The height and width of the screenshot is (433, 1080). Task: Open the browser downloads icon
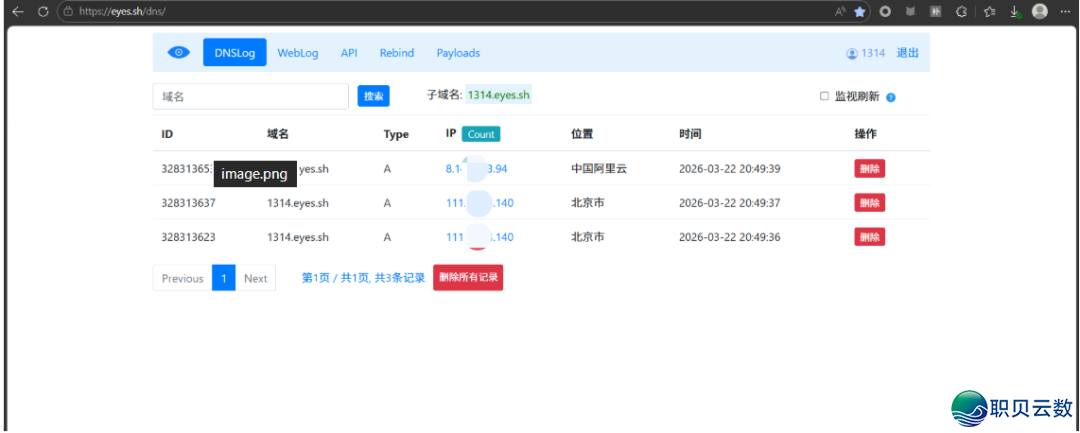coord(1014,11)
